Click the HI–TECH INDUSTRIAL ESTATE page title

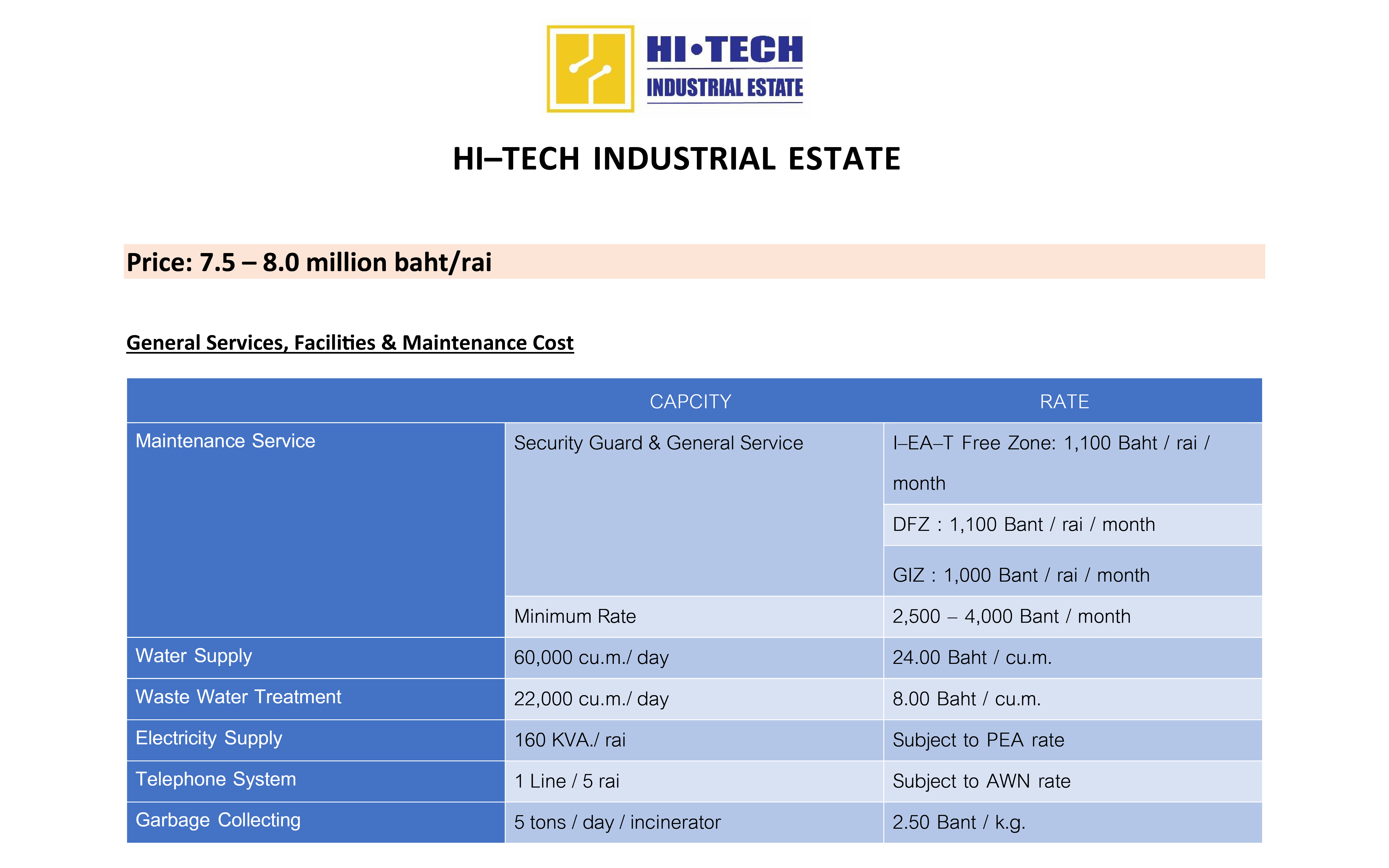click(677, 159)
